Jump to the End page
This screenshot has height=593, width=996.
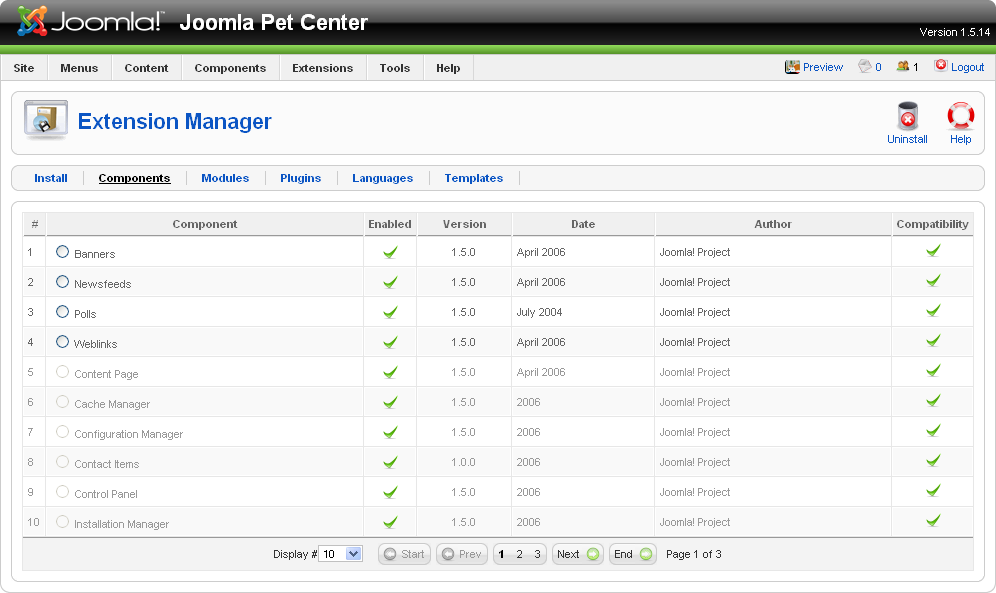tap(633, 554)
